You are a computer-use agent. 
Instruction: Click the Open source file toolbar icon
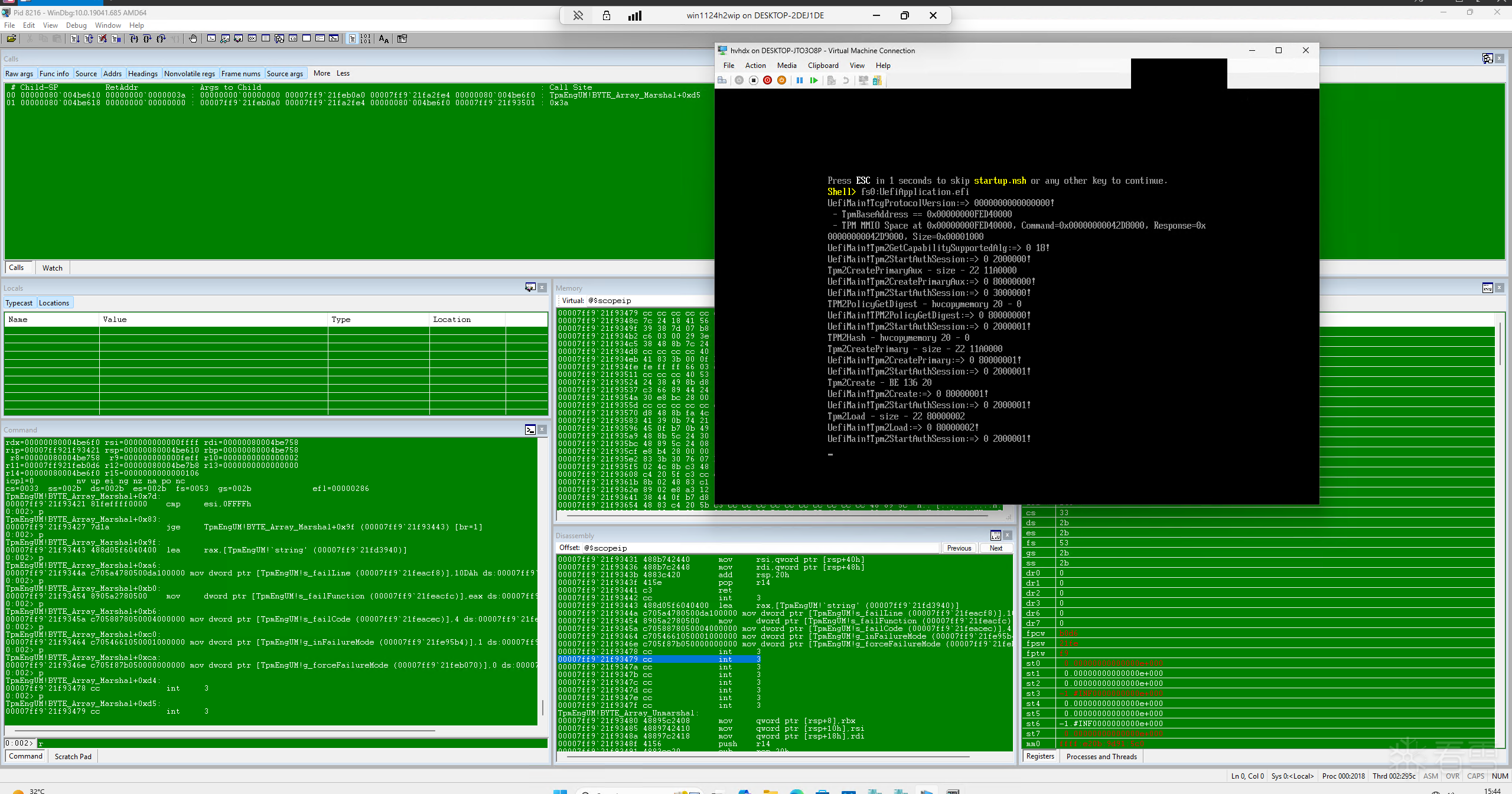11,39
